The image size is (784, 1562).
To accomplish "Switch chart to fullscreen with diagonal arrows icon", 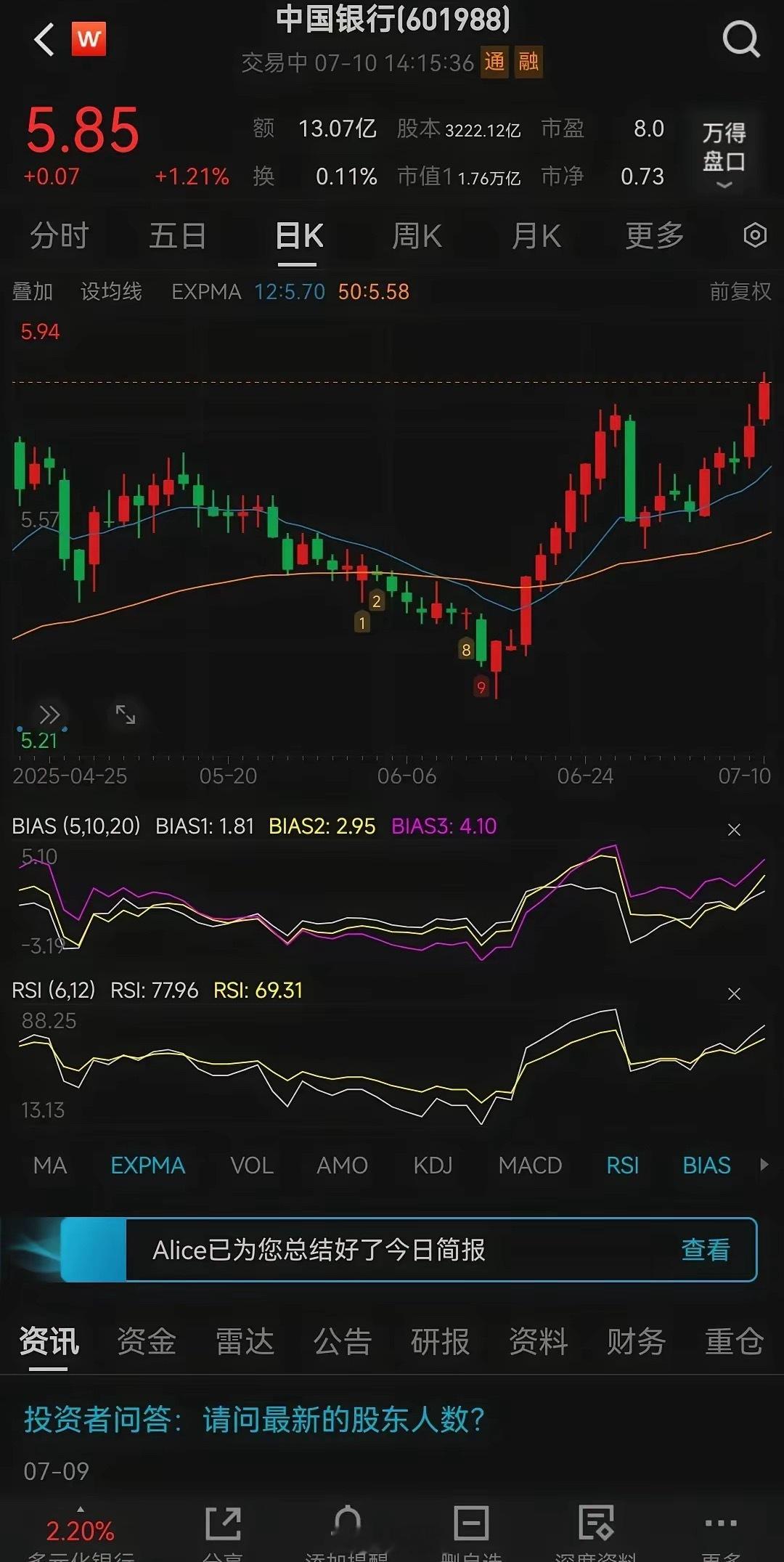I will [x=126, y=715].
